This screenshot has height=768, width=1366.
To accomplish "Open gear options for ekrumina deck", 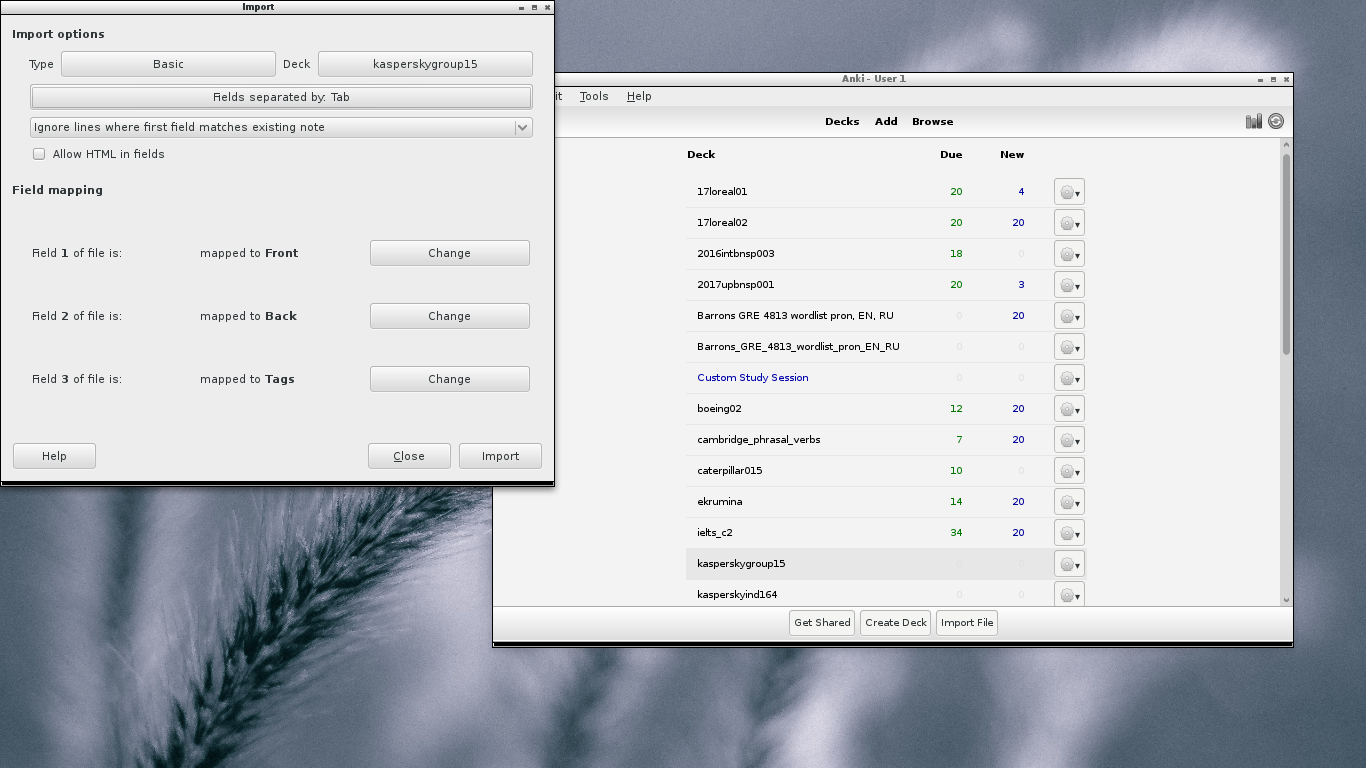I will (1069, 502).
